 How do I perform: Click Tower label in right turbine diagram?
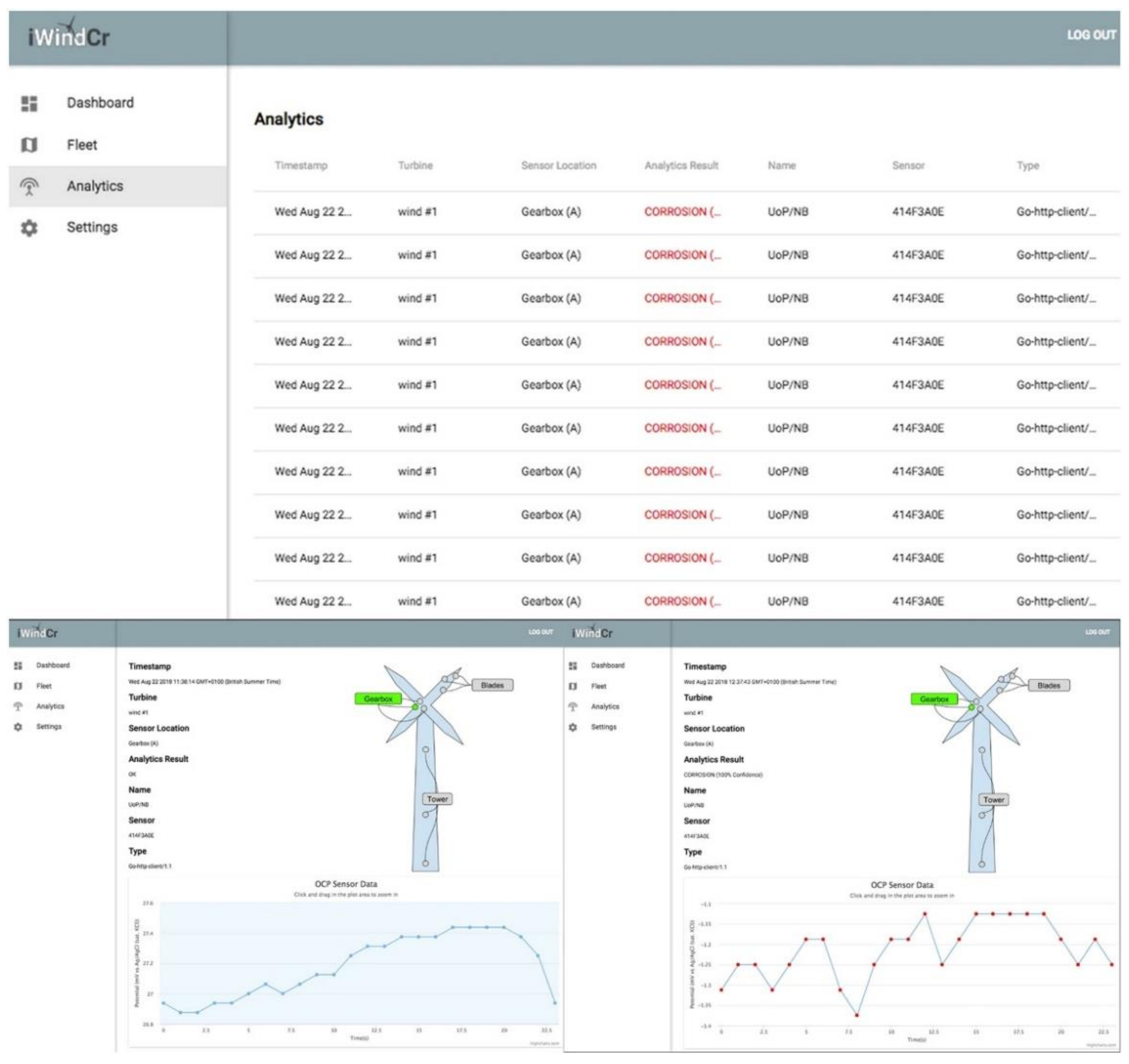coord(993,800)
